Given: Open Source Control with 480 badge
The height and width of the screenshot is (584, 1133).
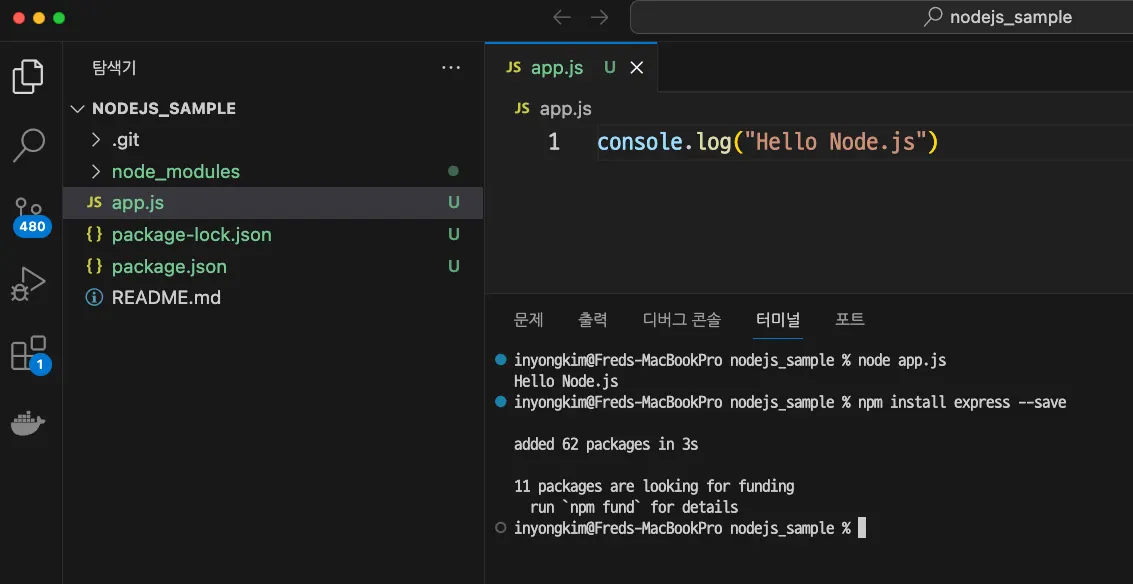Looking at the screenshot, I should [29, 214].
